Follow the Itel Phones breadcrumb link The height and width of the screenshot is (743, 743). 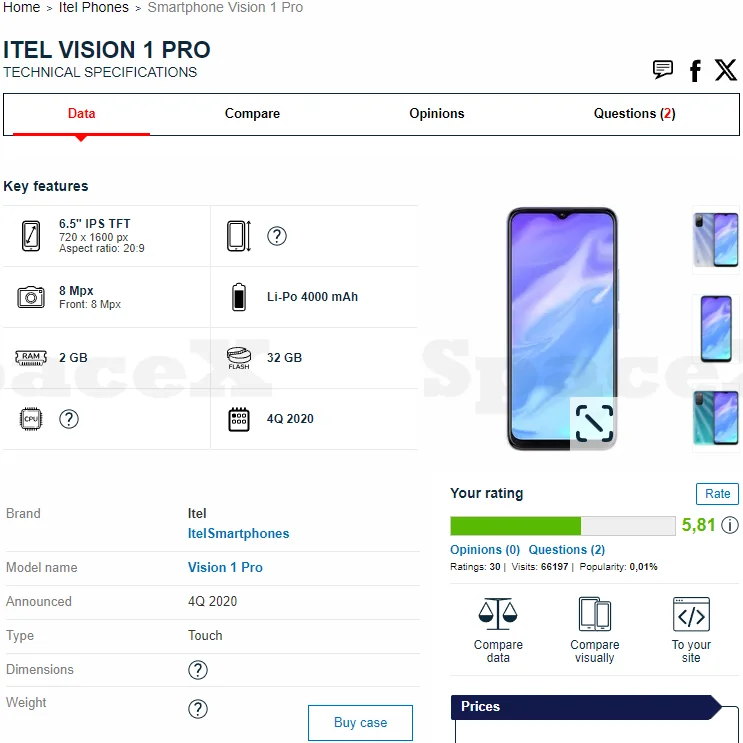click(93, 8)
